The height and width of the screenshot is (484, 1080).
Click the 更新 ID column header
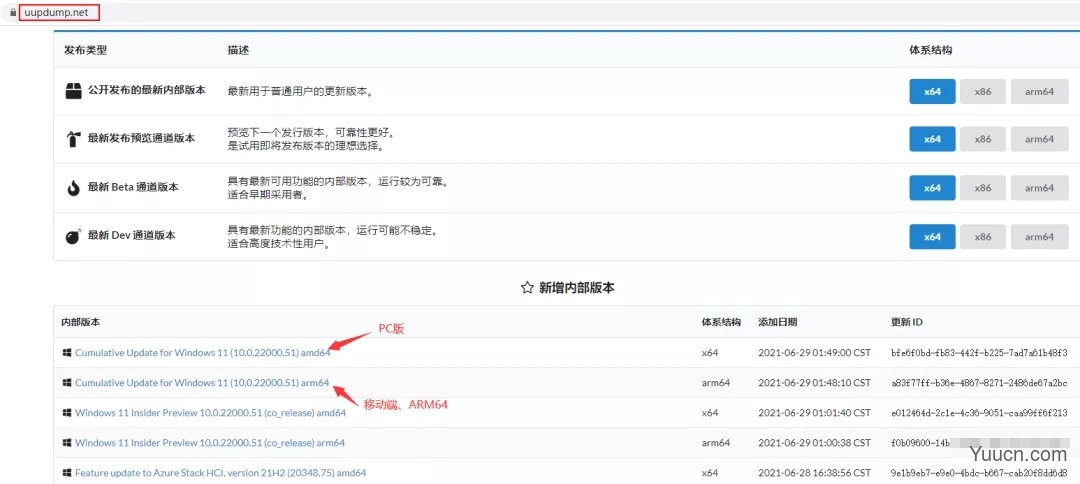point(906,322)
